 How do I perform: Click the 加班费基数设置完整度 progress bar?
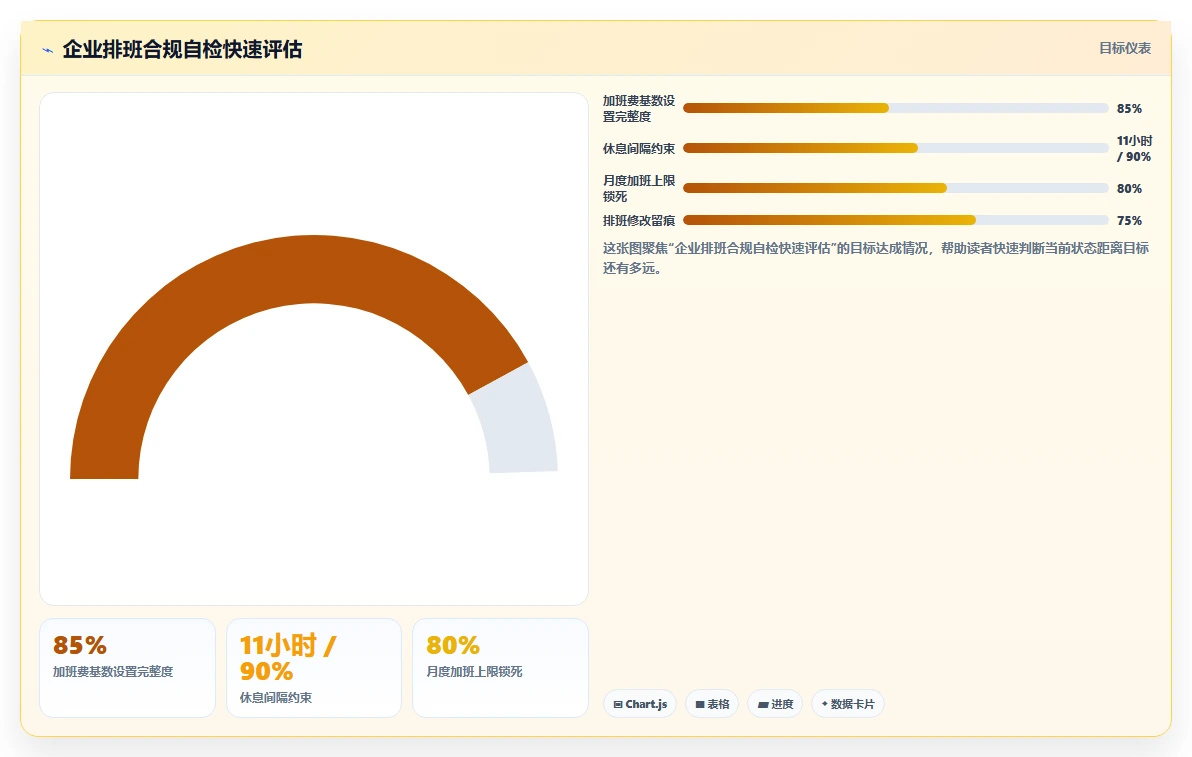coord(896,108)
